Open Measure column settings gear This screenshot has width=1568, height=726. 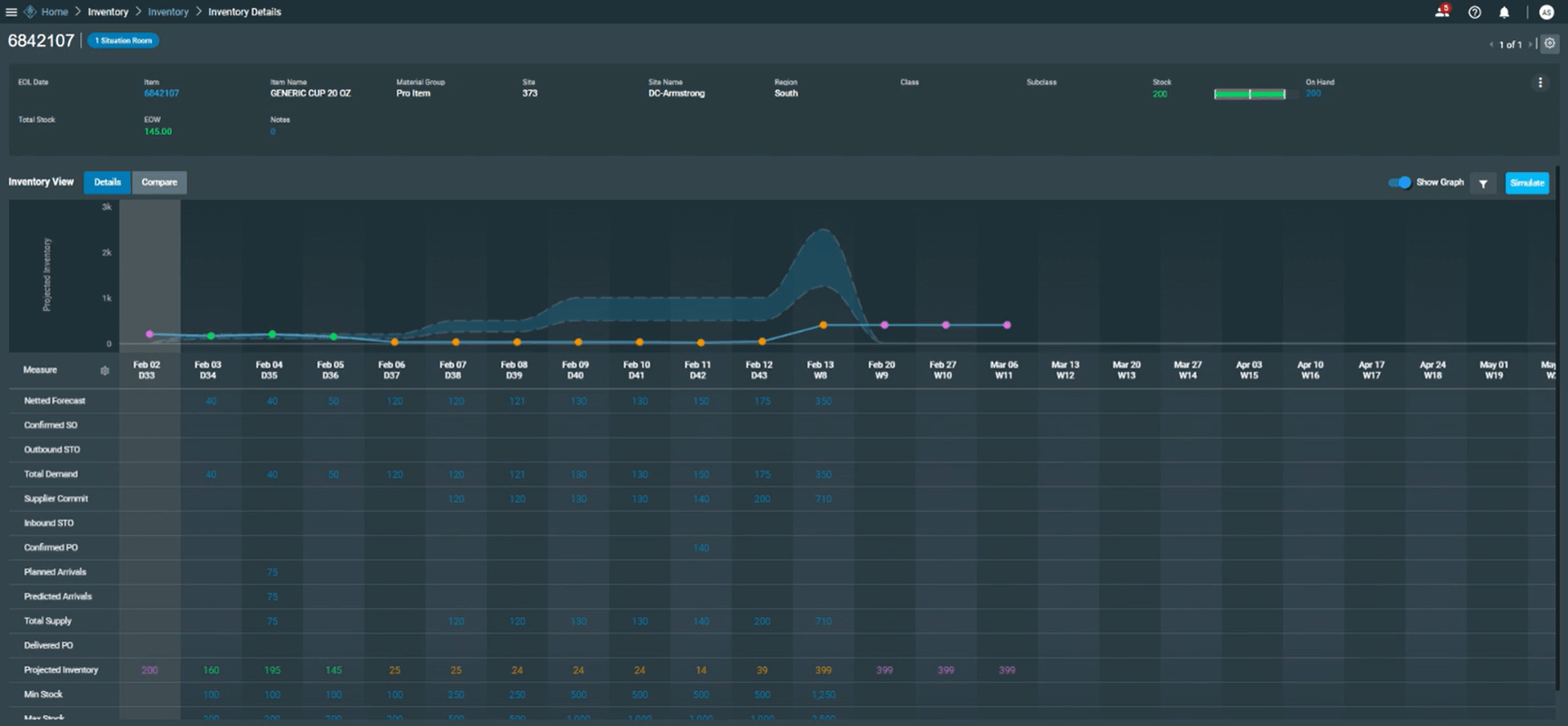click(105, 370)
